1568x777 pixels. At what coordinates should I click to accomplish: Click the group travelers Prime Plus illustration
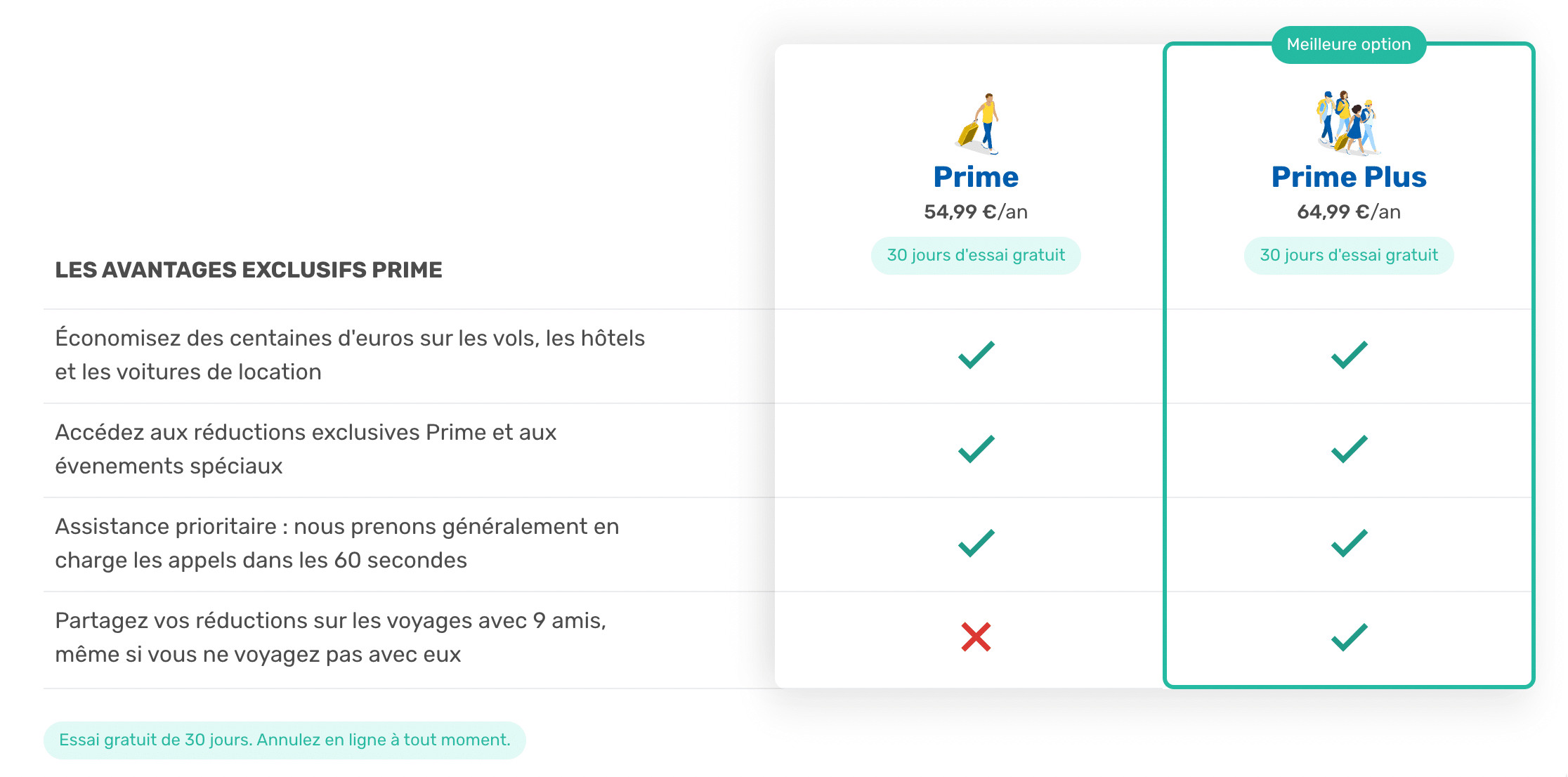[1348, 123]
